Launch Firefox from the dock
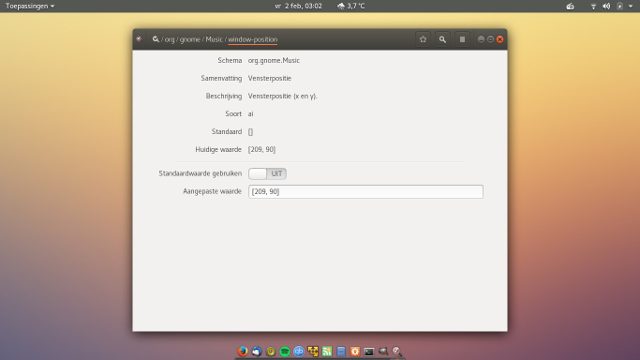 click(x=242, y=351)
